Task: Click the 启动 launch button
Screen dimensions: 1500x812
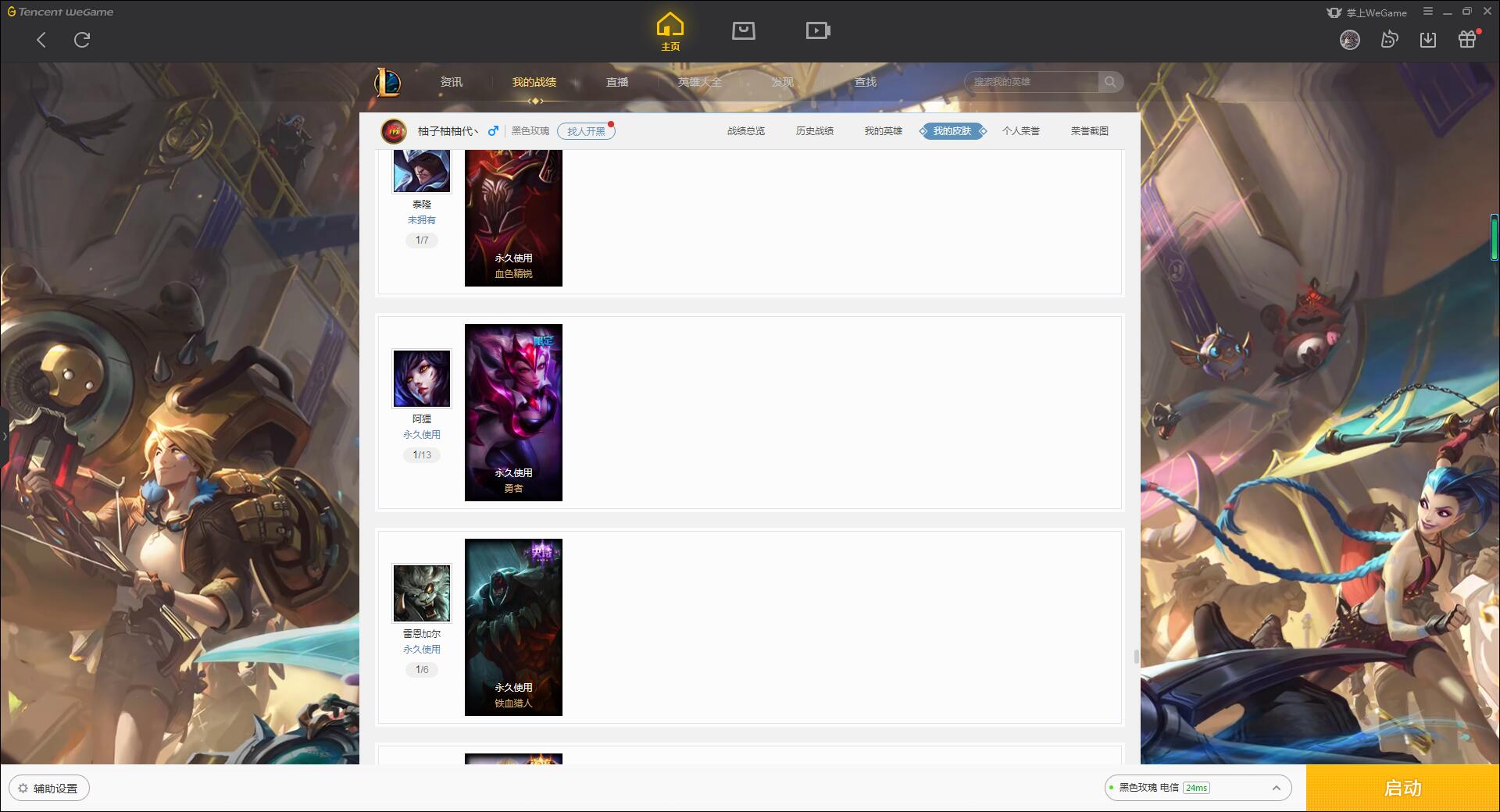Action: (x=1402, y=788)
